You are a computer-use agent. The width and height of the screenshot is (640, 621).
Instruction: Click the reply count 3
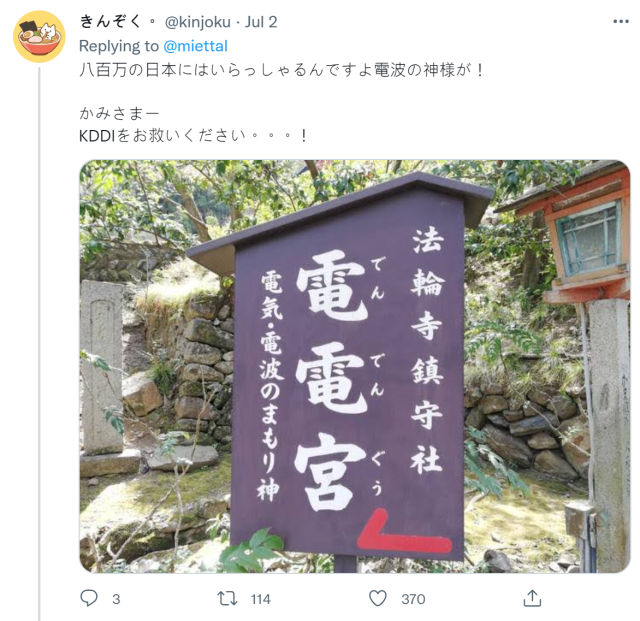116,599
